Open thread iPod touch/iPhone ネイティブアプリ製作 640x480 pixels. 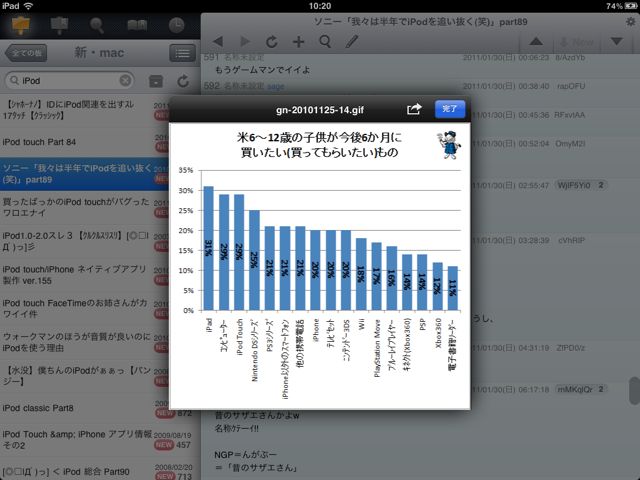click(84, 275)
